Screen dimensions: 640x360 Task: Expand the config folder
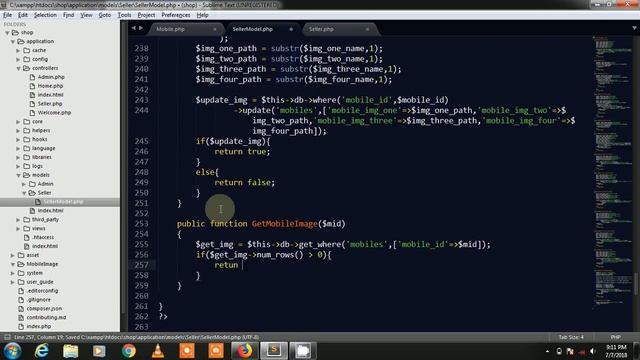[18, 60]
